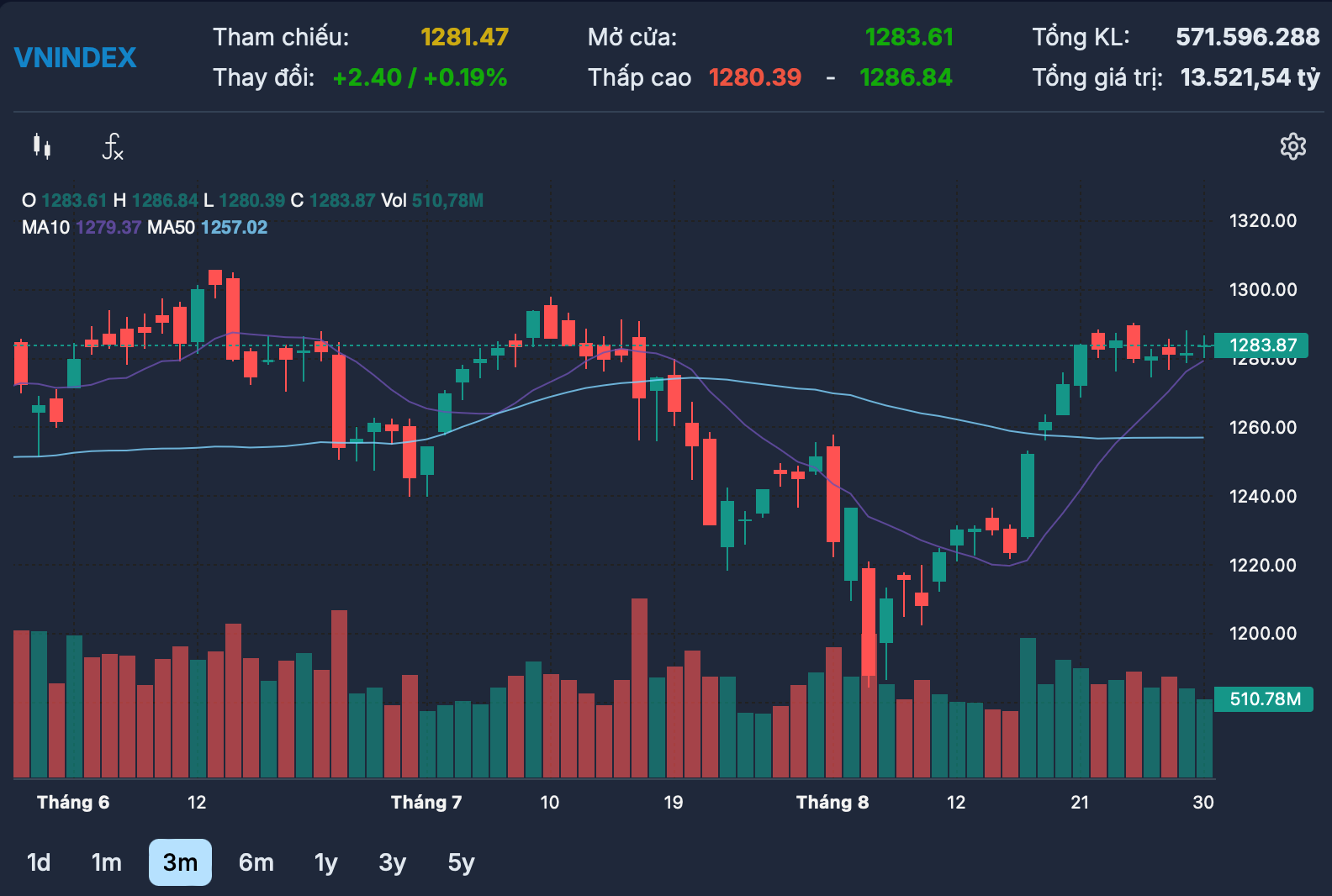This screenshot has height=896, width=1332.
Task: Click the VNINDEX ticker title
Action: pos(76,57)
